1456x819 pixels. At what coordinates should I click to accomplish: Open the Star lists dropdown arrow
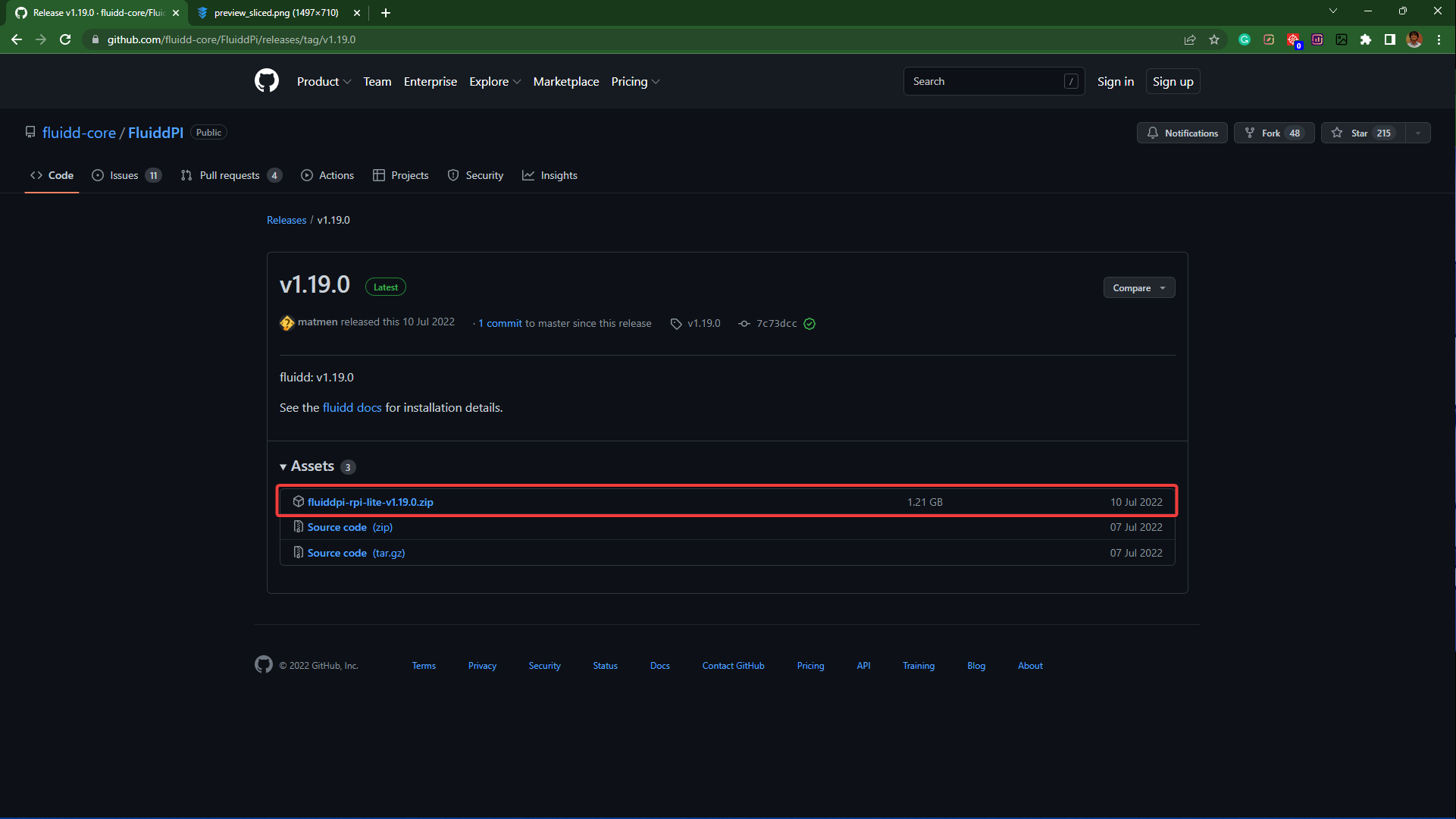1417,133
